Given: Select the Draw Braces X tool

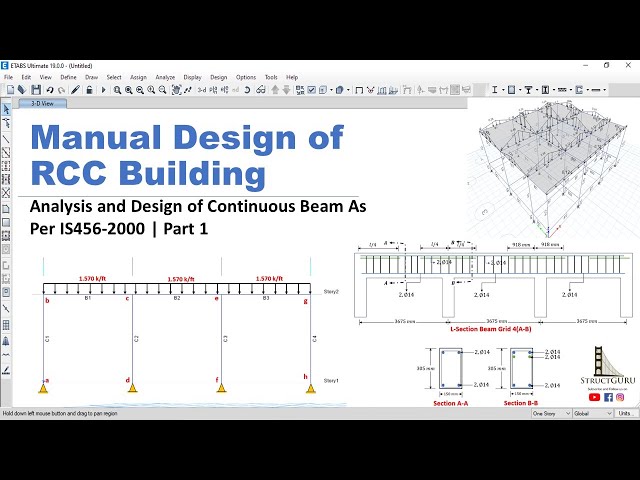Looking at the screenshot, I should [x=6, y=193].
